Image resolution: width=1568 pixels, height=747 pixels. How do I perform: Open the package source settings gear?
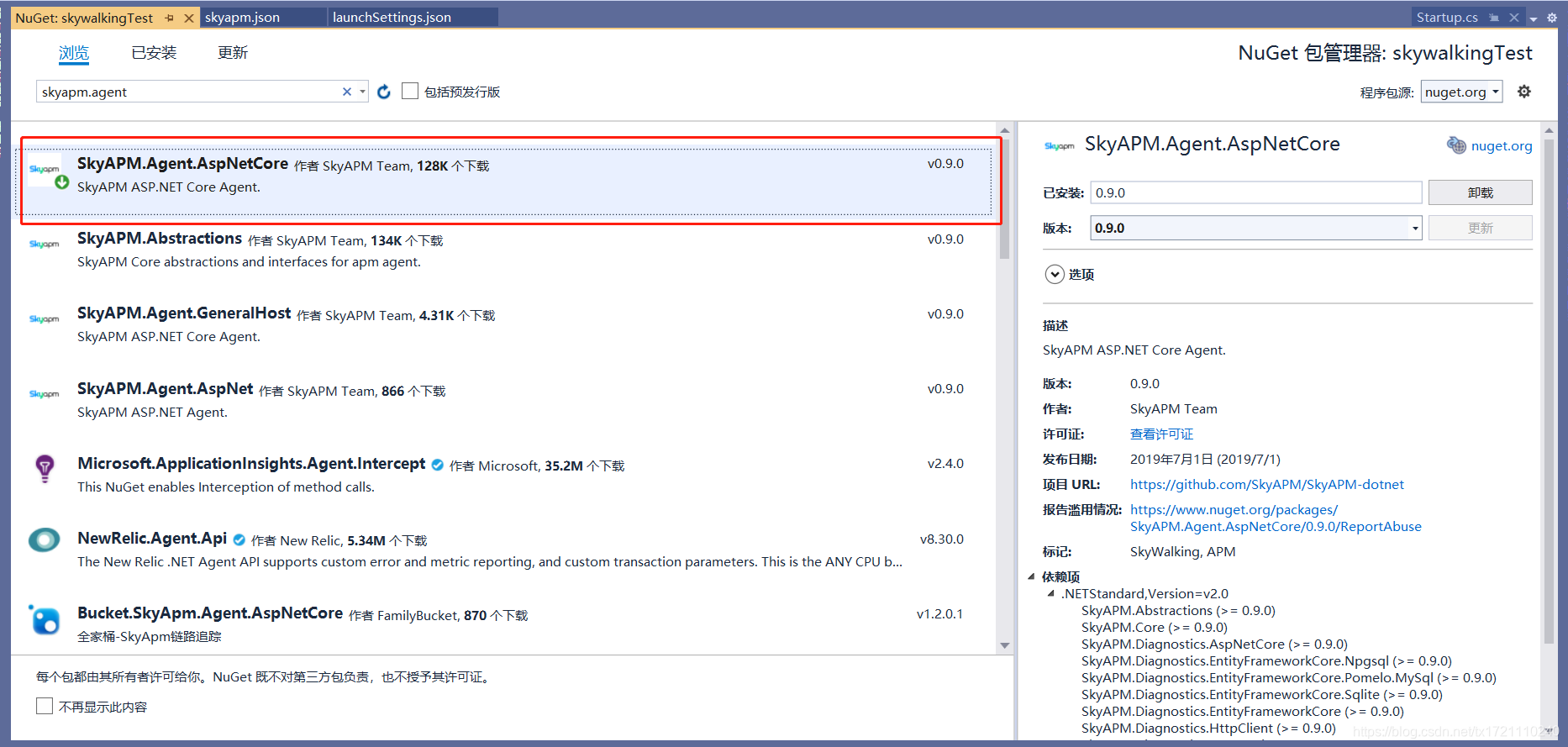(x=1524, y=92)
